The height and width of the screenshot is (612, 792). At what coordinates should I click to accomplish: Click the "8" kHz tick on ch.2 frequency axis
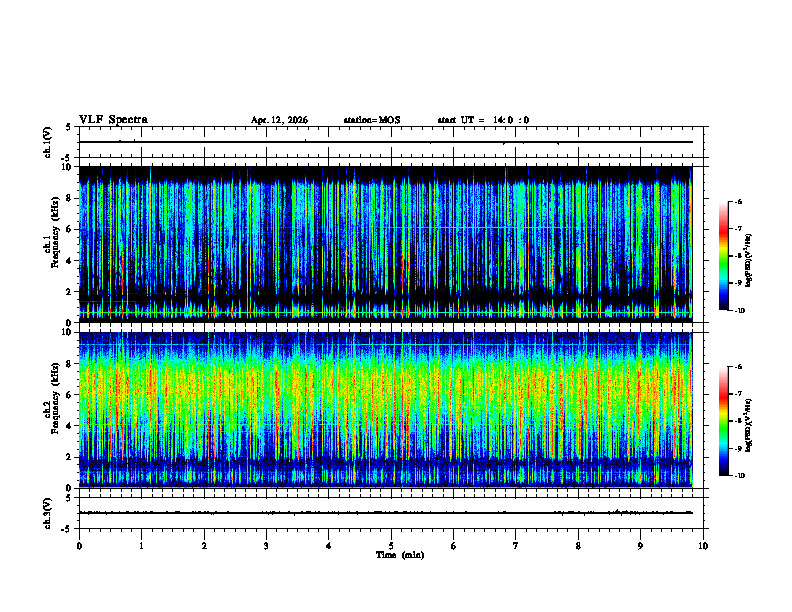[70, 364]
